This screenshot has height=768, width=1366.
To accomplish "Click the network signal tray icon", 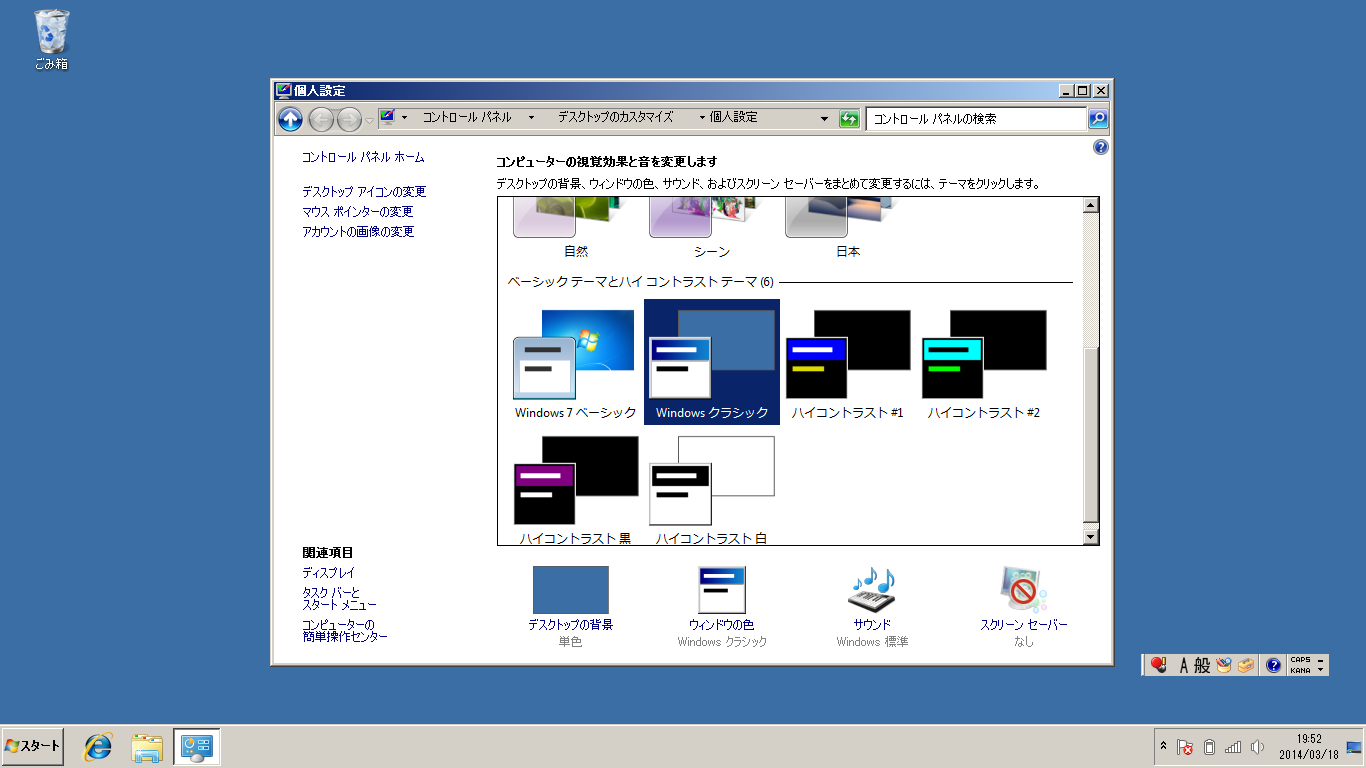I will tap(1233, 747).
